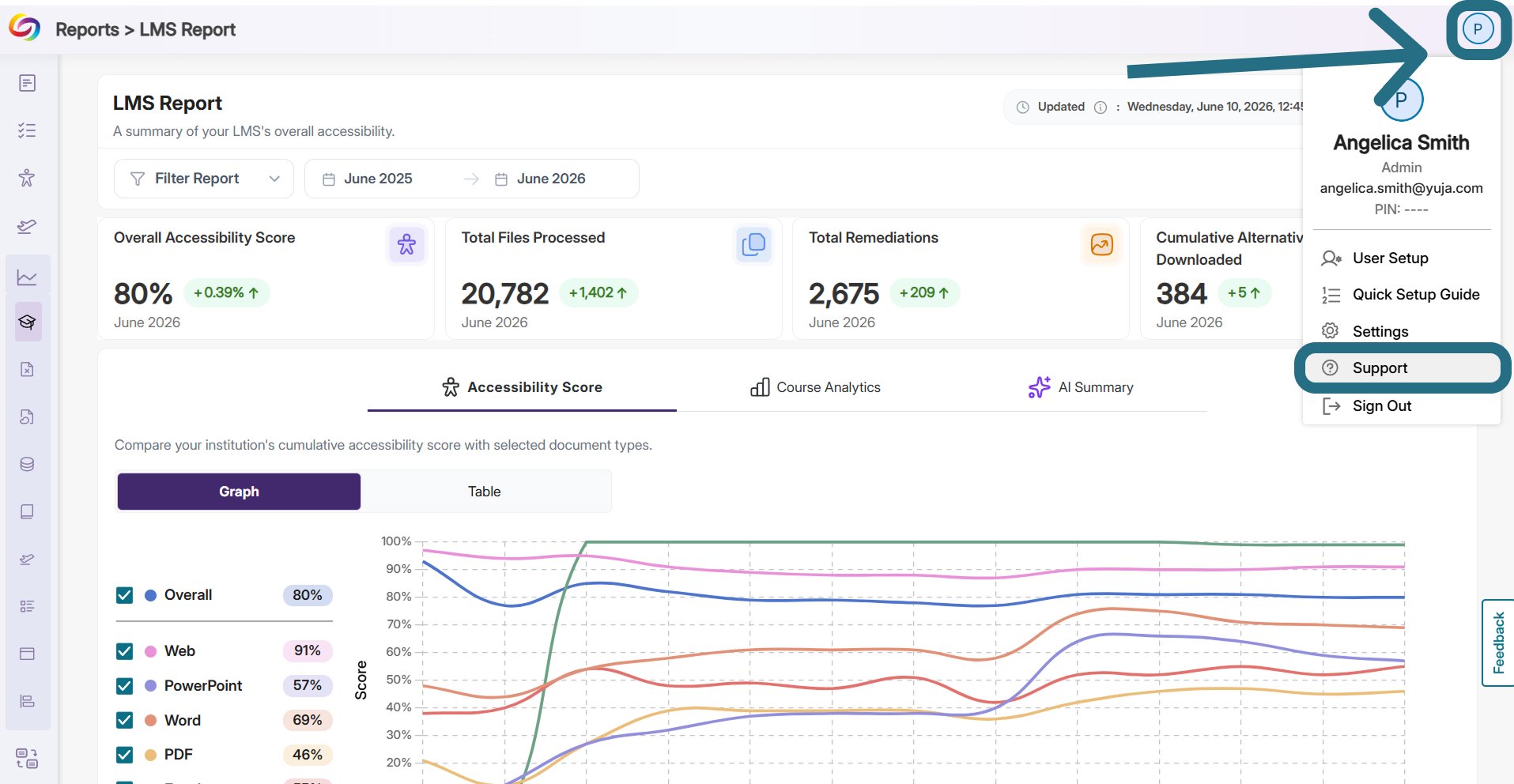Open the June 2025 start date picker
This screenshot has width=1514, height=784.
coord(368,179)
